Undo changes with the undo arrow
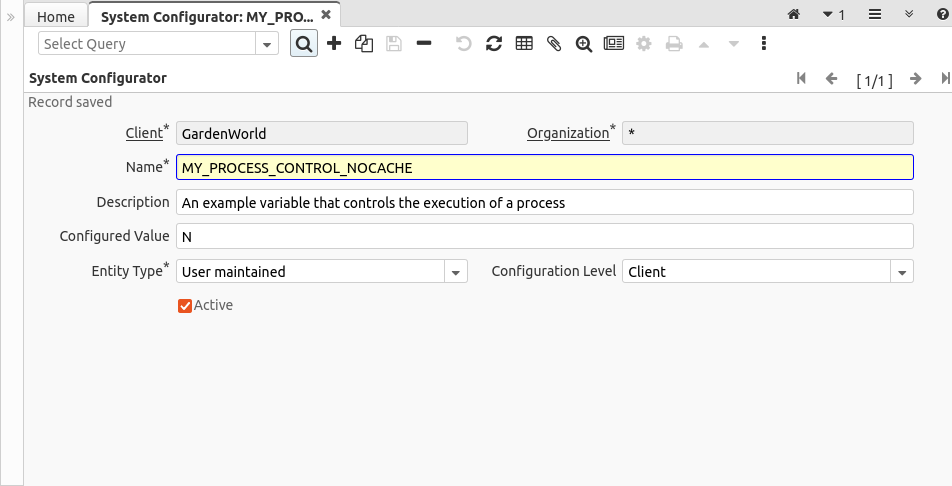This screenshot has height=486, width=952. click(463, 44)
